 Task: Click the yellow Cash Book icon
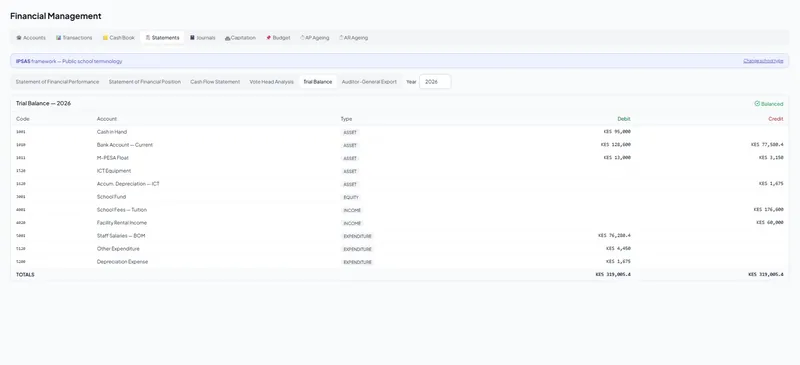click(x=105, y=38)
